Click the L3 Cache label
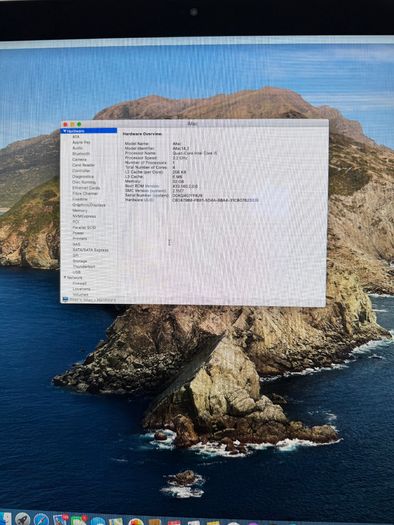The height and width of the screenshot is (525, 394). pyautogui.click(x=134, y=176)
